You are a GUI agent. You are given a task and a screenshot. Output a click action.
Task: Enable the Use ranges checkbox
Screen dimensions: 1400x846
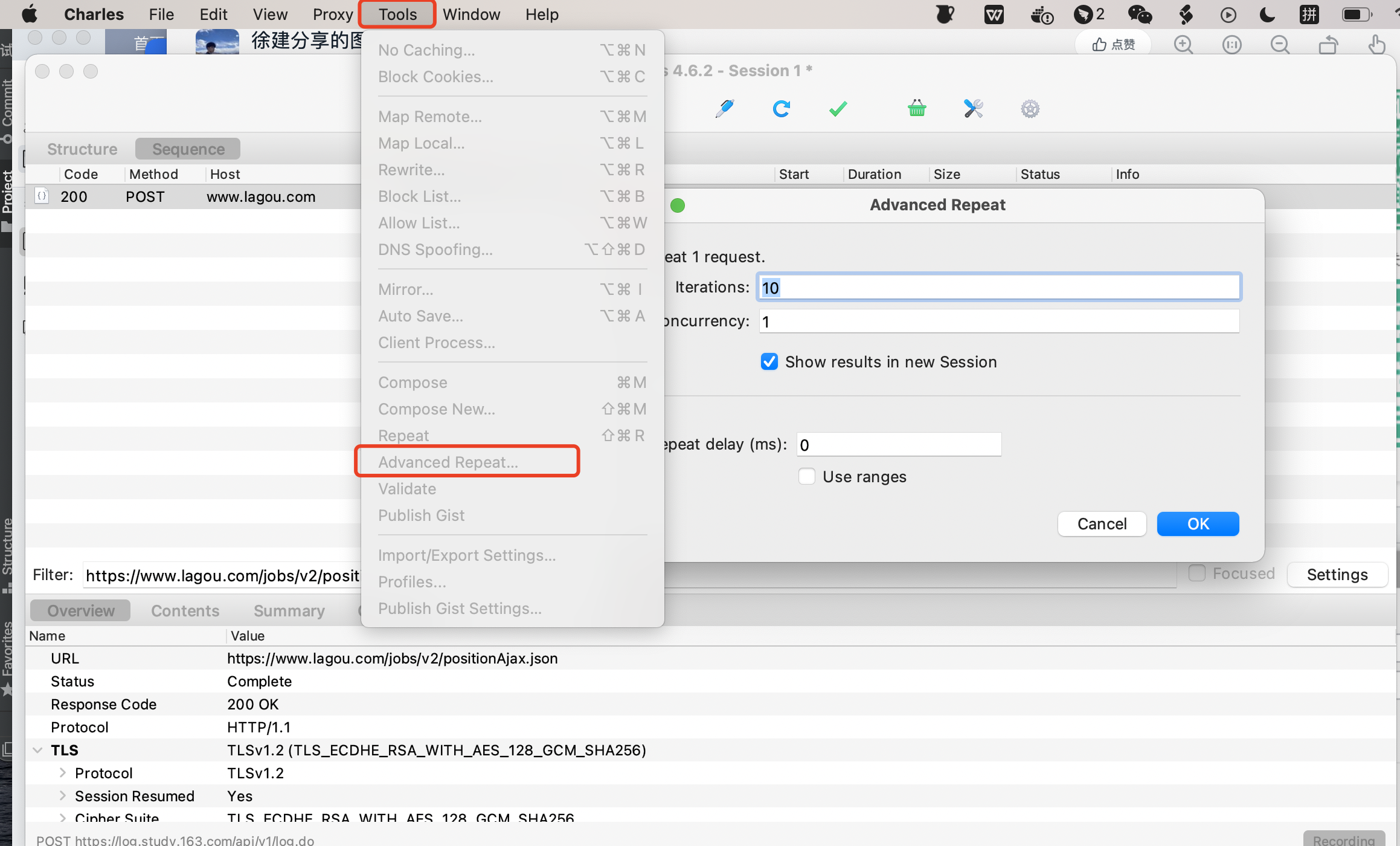click(806, 477)
